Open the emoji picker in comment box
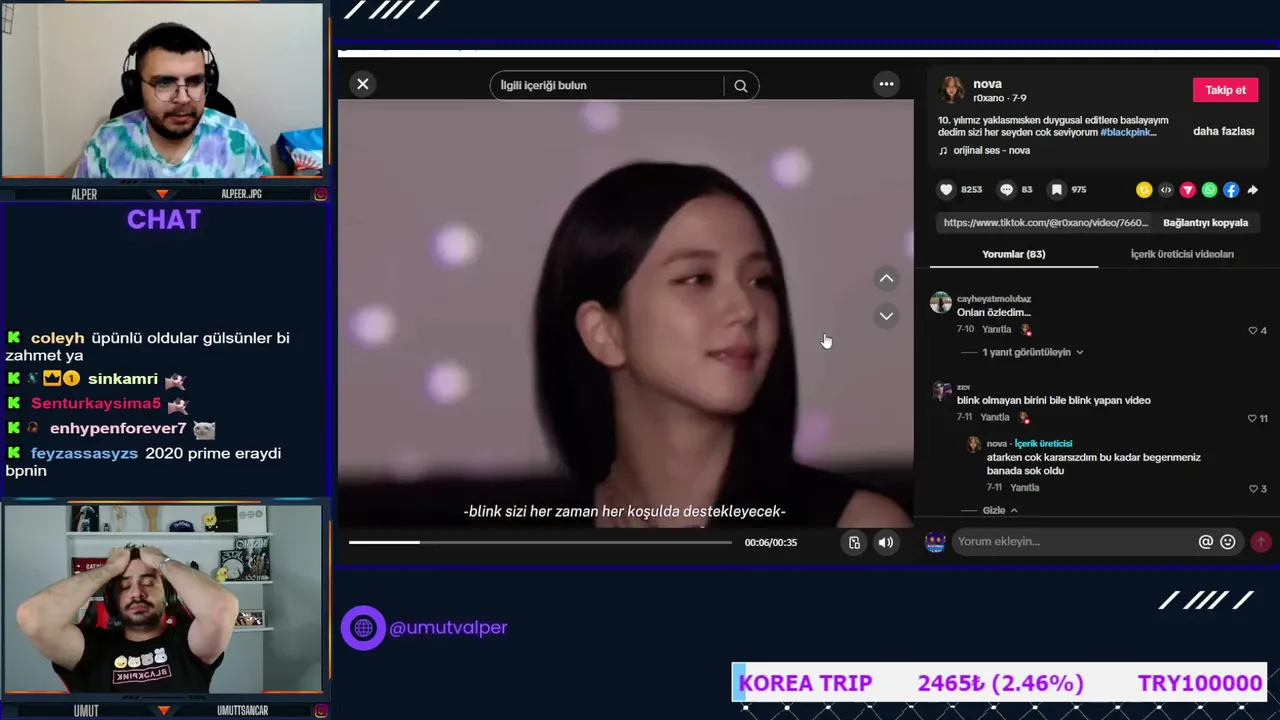This screenshot has height=720, width=1280. (1228, 542)
